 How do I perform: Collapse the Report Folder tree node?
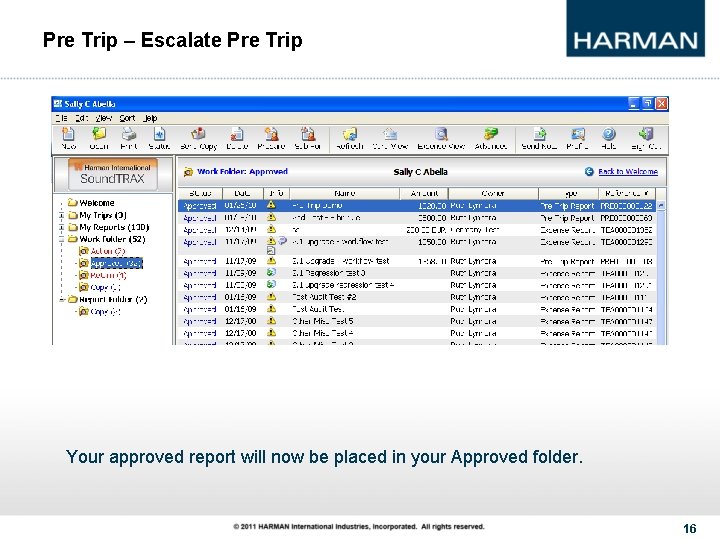(62, 299)
